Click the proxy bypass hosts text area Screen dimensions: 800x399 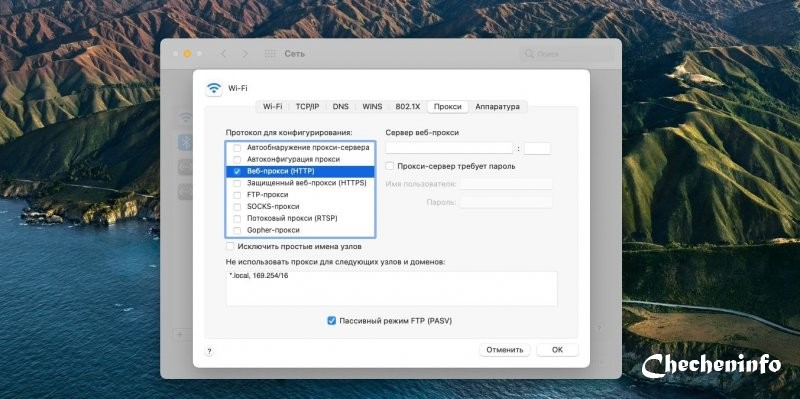[x=392, y=288]
